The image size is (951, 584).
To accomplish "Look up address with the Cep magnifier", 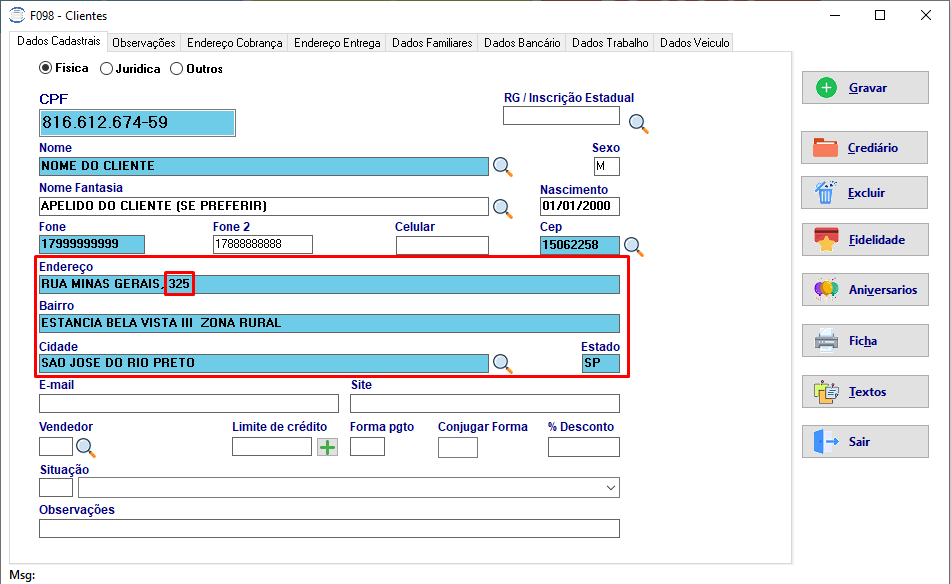I will (x=633, y=246).
